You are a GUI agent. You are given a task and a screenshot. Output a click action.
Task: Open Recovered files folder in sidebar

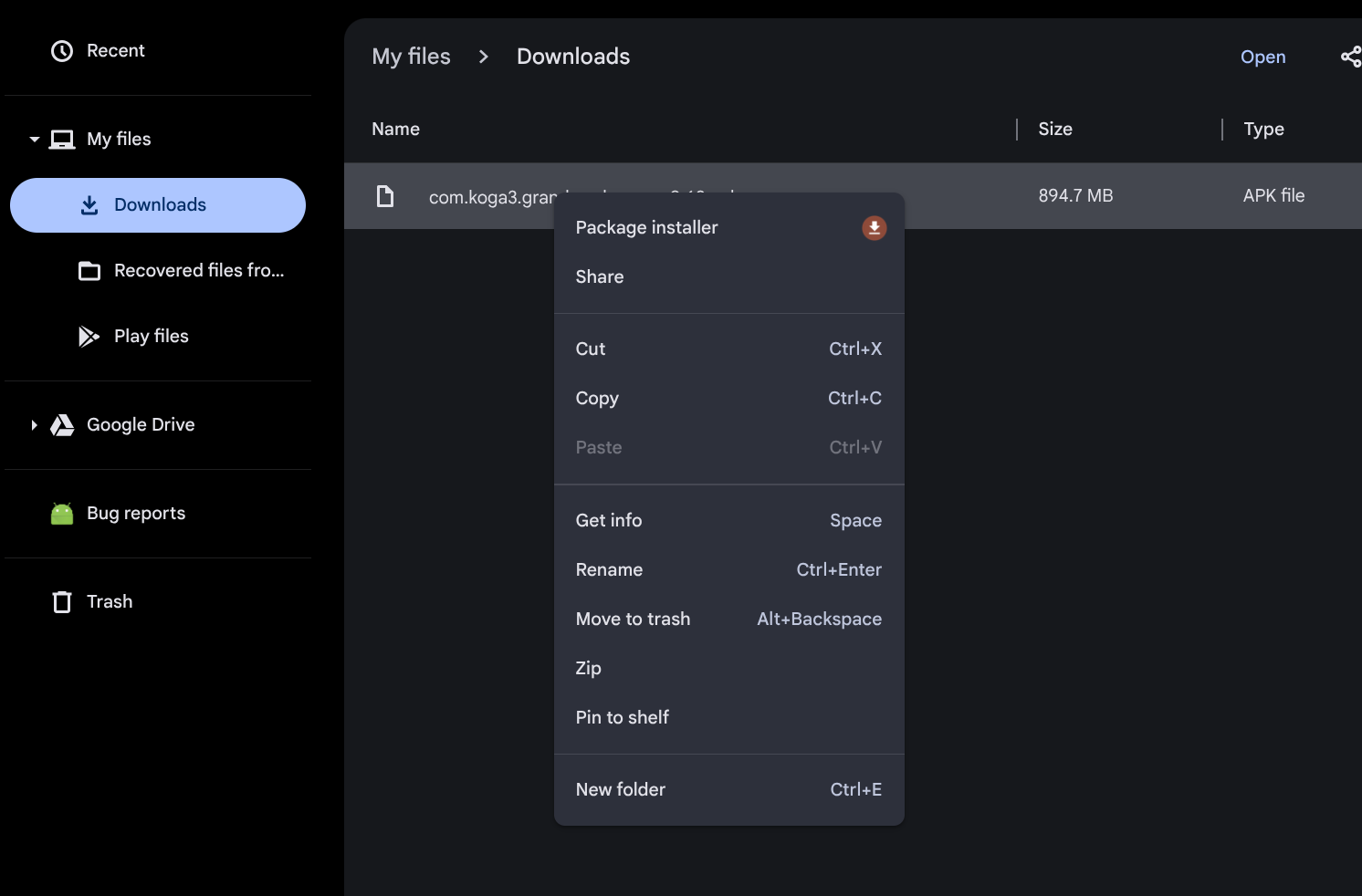click(x=198, y=271)
